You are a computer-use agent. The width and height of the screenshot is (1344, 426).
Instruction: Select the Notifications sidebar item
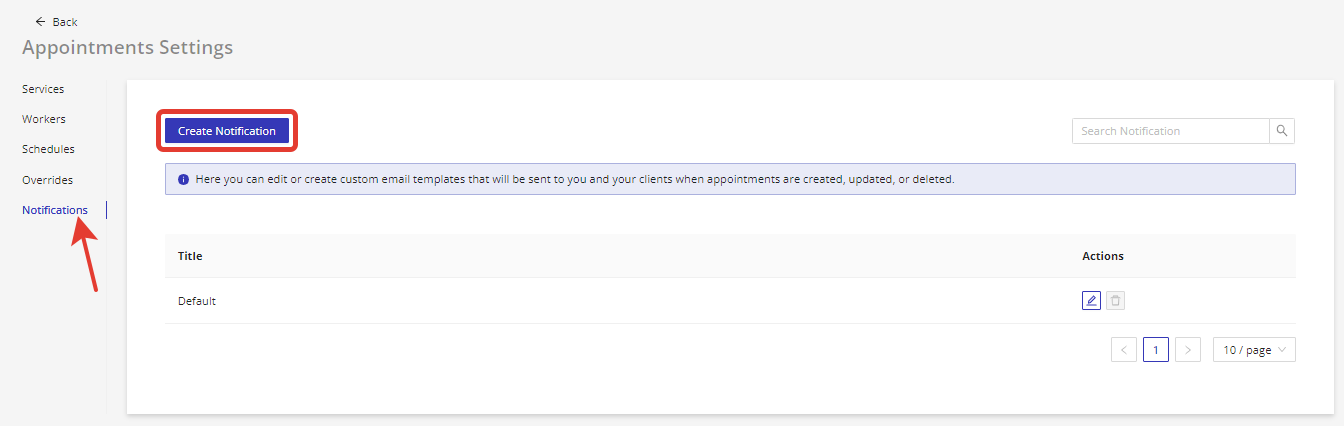(x=55, y=210)
